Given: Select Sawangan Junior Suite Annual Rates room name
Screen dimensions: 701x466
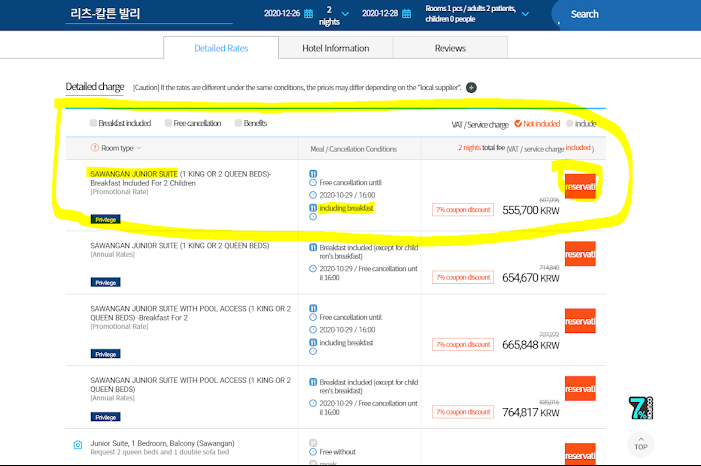Looking at the screenshot, I should 180,246.
